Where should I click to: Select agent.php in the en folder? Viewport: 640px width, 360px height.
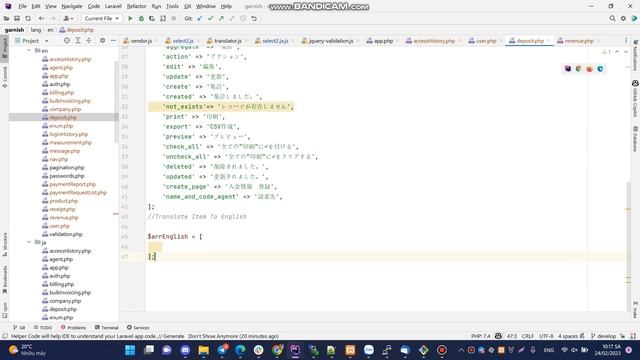pos(61,67)
